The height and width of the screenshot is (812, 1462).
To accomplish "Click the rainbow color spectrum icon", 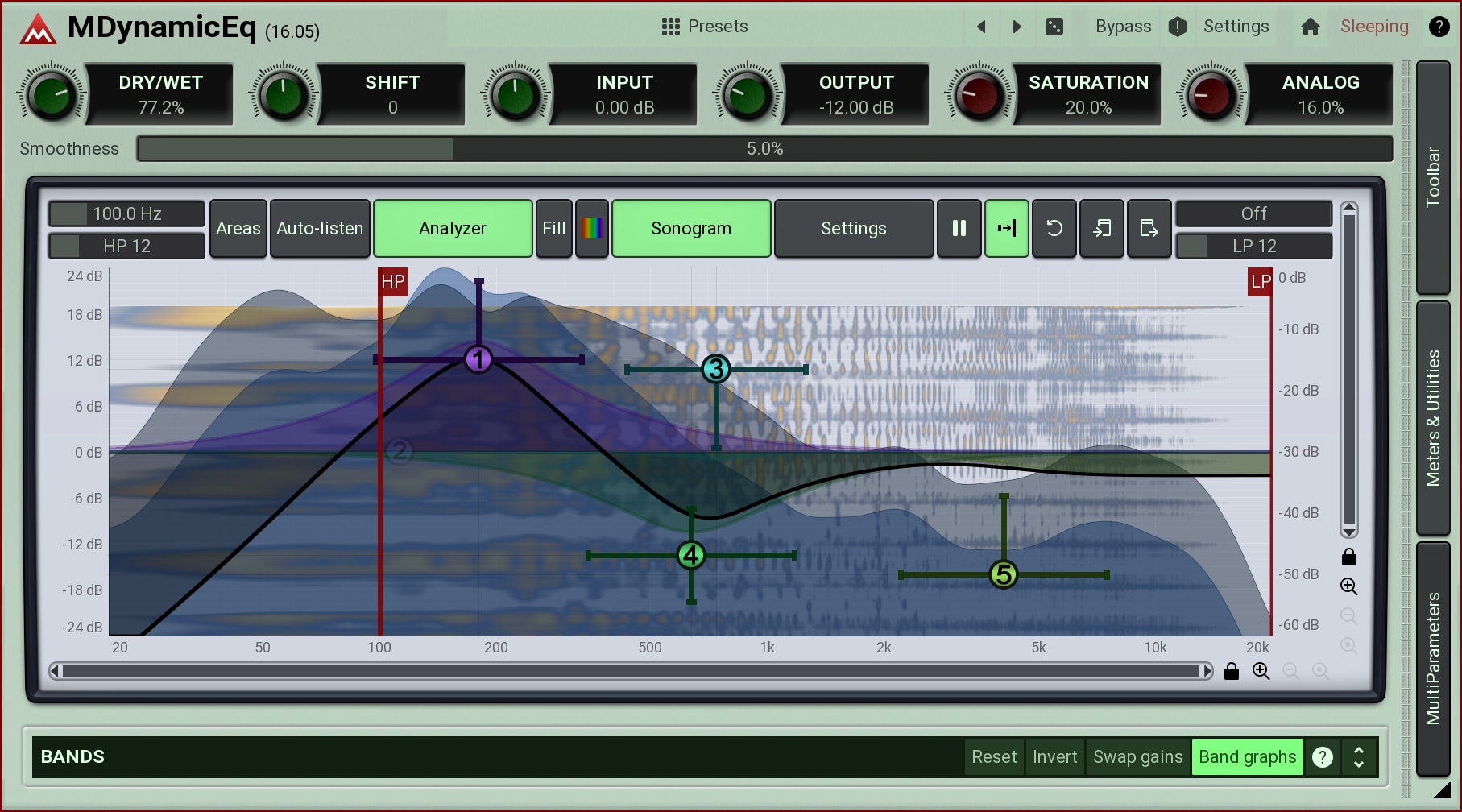I will [x=592, y=229].
